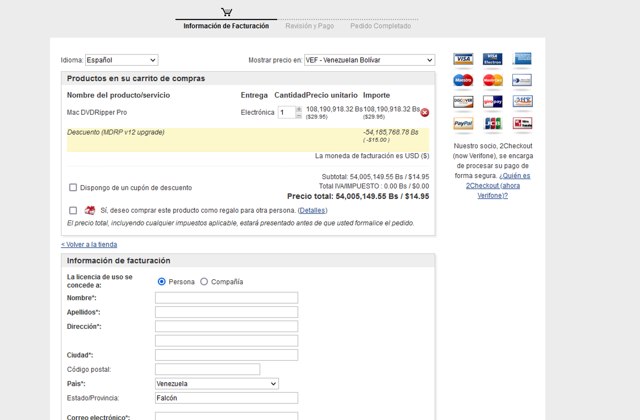Click the Apellidos input field
Image resolution: width=640 pixels, height=420 pixels.
(227, 312)
